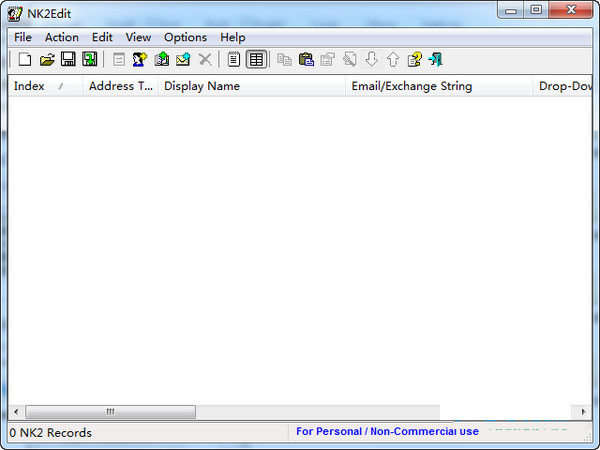Add a new record using the person icon
Screen dimensions: 600x450
[140, 60]
